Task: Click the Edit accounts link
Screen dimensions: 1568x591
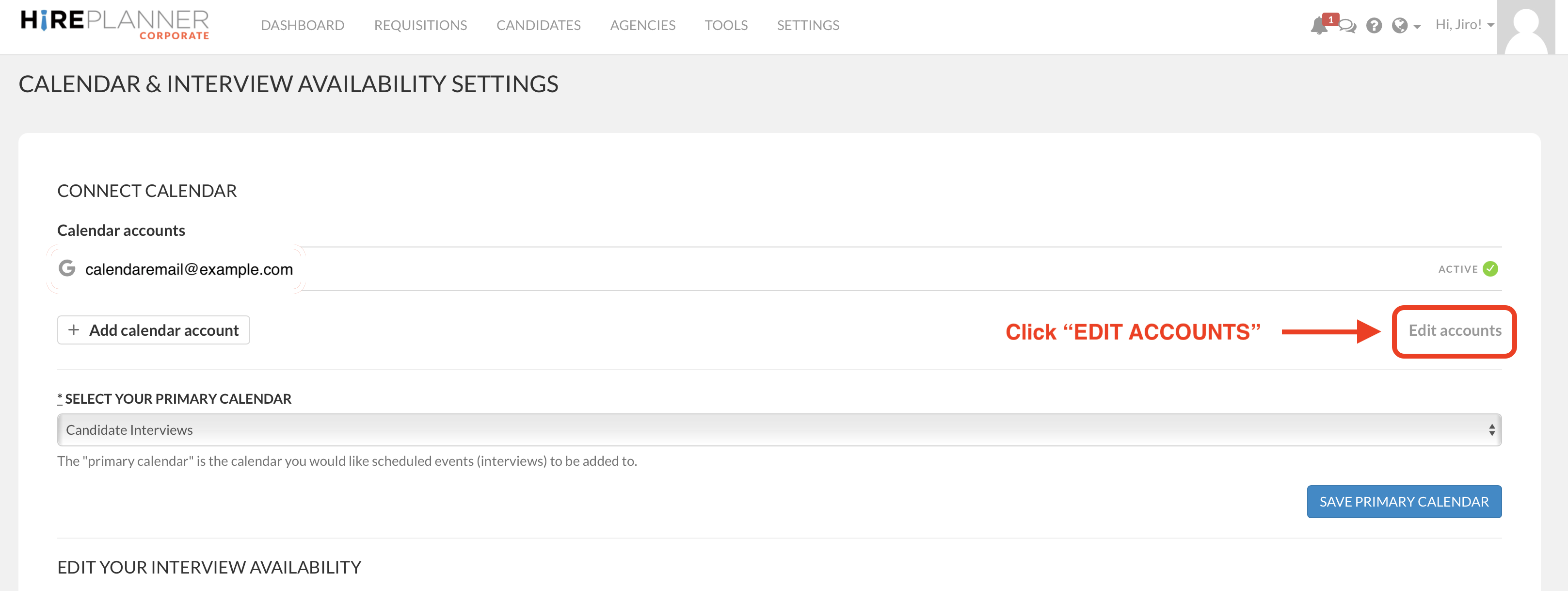Action: (x=1454, y=330)
